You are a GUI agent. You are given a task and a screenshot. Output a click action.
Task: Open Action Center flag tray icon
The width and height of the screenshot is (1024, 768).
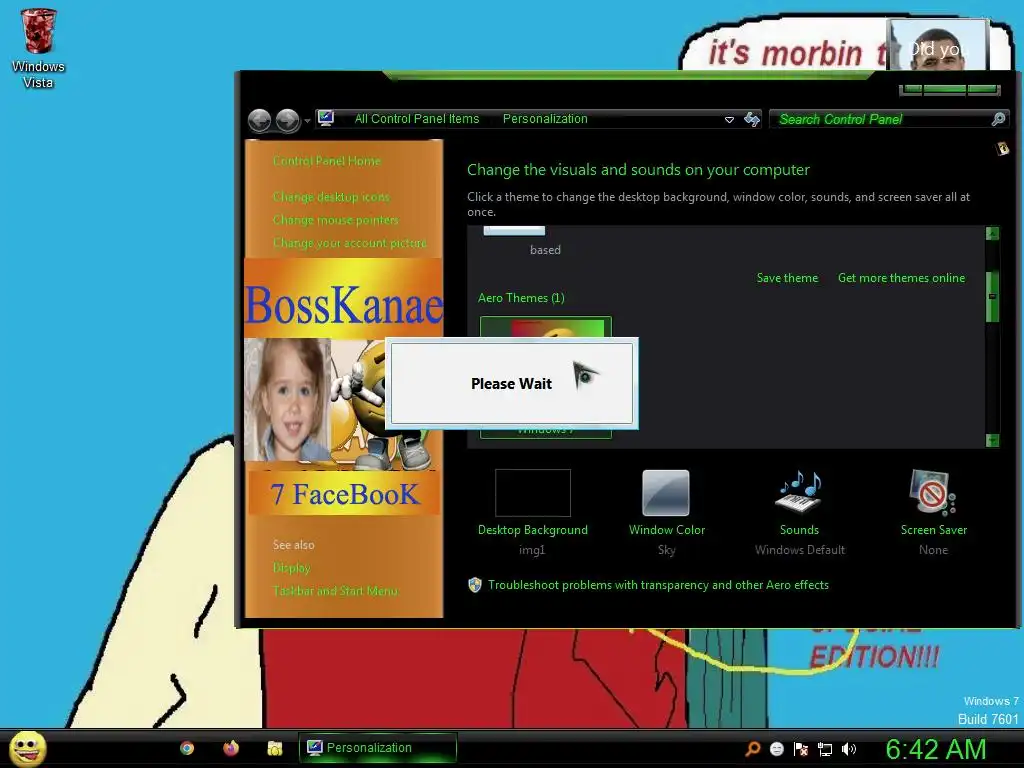[801, 749]
